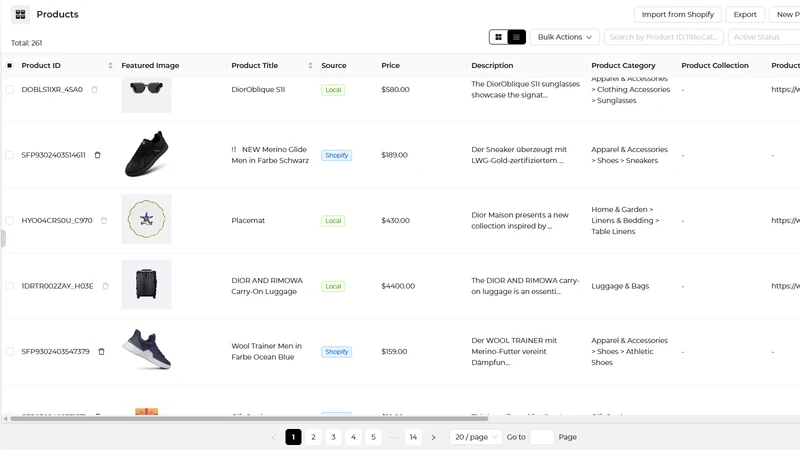
Task: Open Wool Trainer blue shoe thumbnail
Action: click(x=146, y=350)
